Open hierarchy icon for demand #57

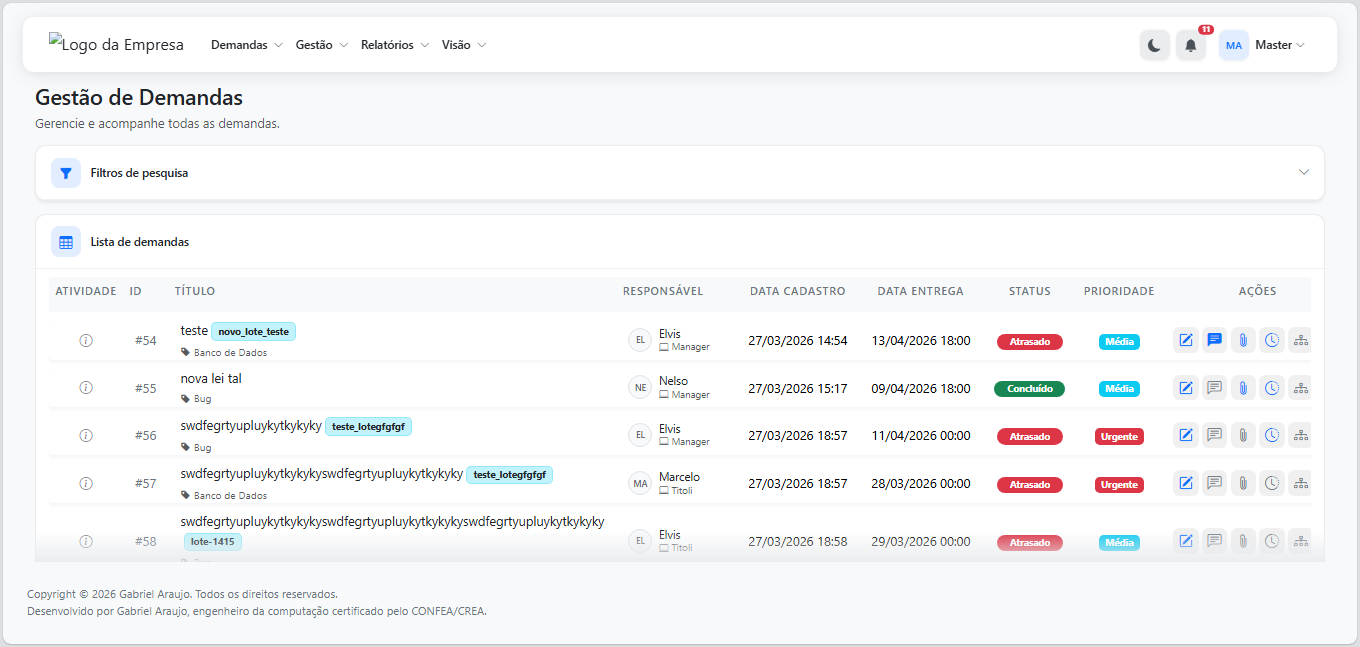(x=1300, y=483)
